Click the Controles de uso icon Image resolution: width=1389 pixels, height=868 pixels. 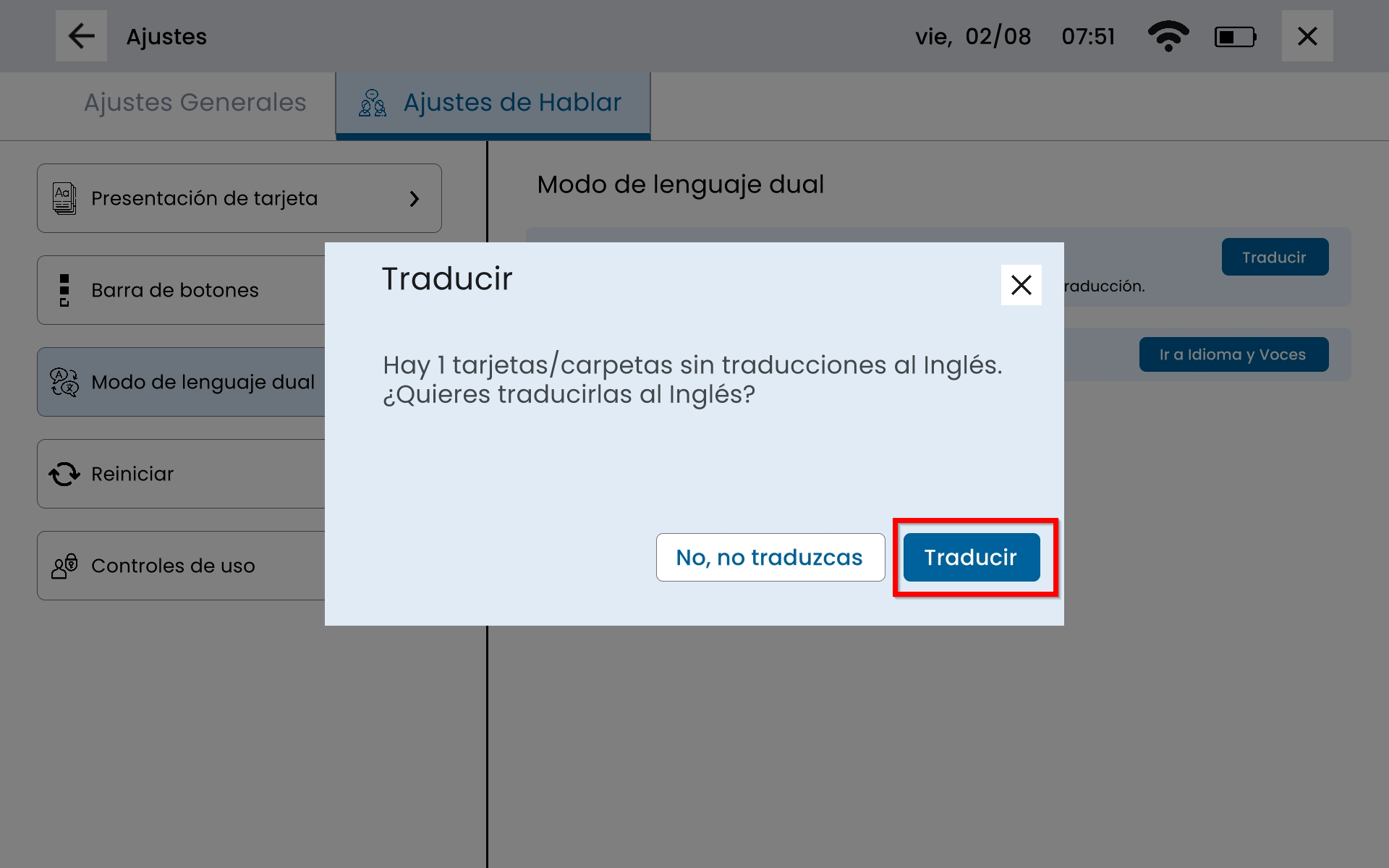[x=64, y=566]
